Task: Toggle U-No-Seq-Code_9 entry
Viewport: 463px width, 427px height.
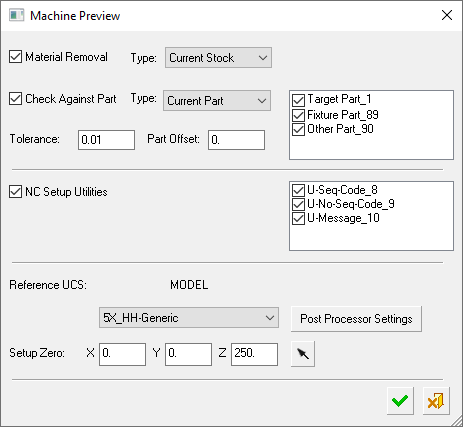Action: 298,204
